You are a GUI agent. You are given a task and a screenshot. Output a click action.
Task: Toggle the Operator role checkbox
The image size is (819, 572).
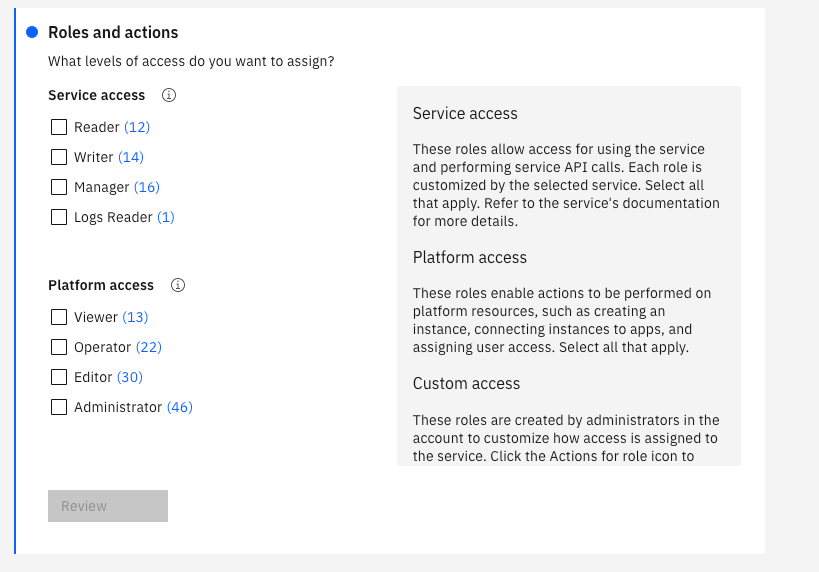tap(59, 347)
